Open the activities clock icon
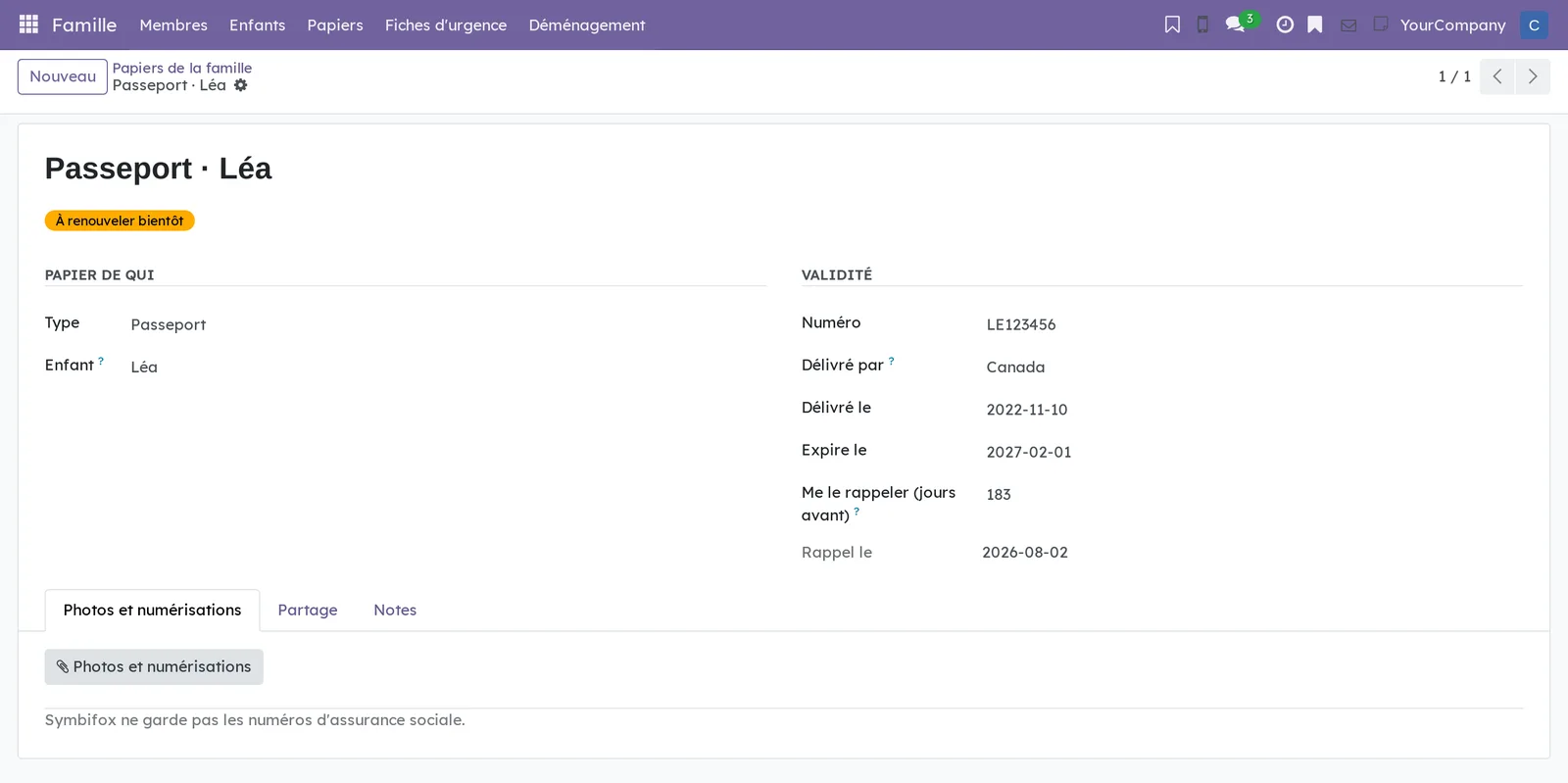This screenshot has height=783, width=1568. point(1285,24)
